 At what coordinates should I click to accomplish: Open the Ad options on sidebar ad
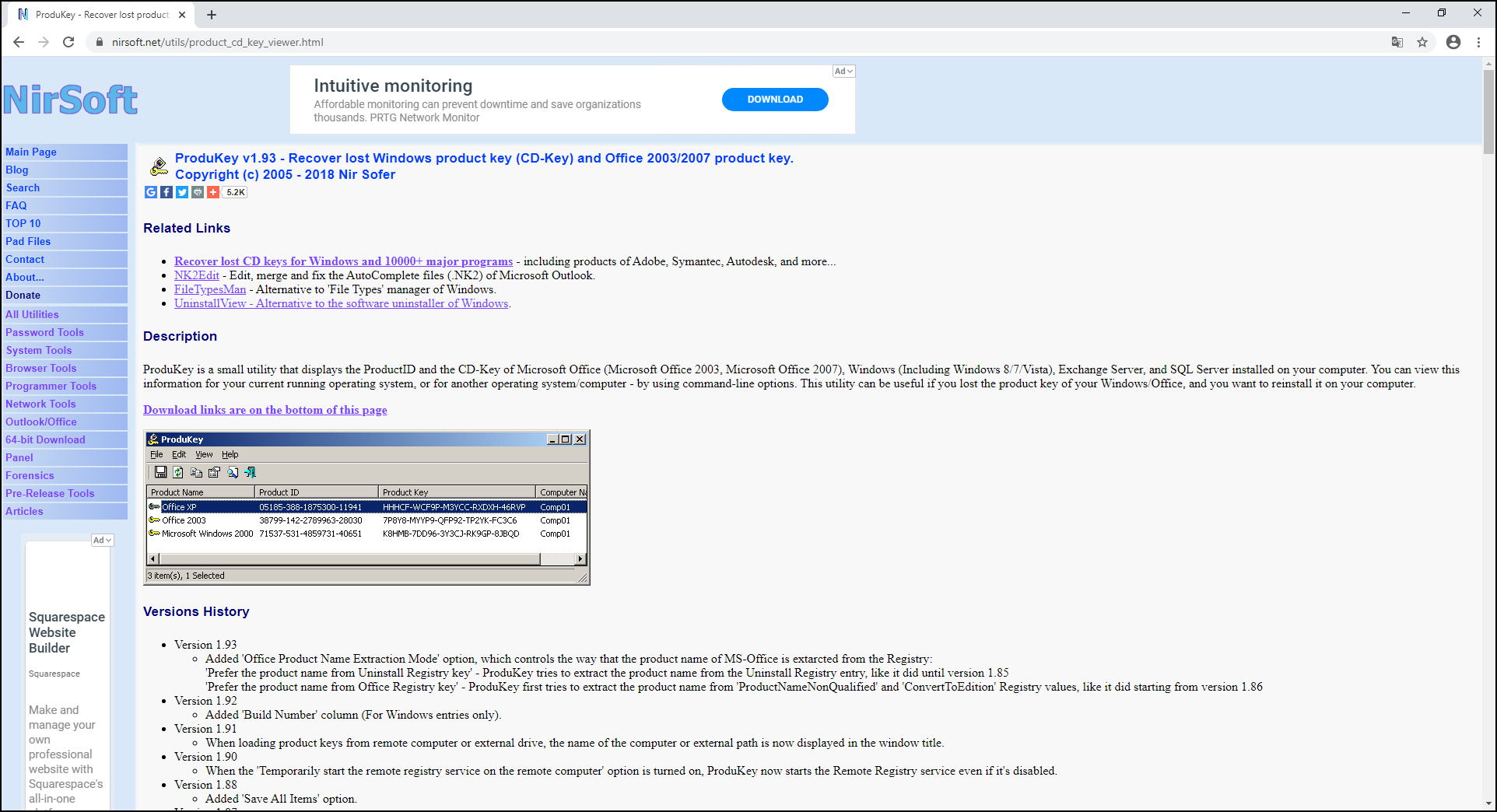tap(102, 540)
